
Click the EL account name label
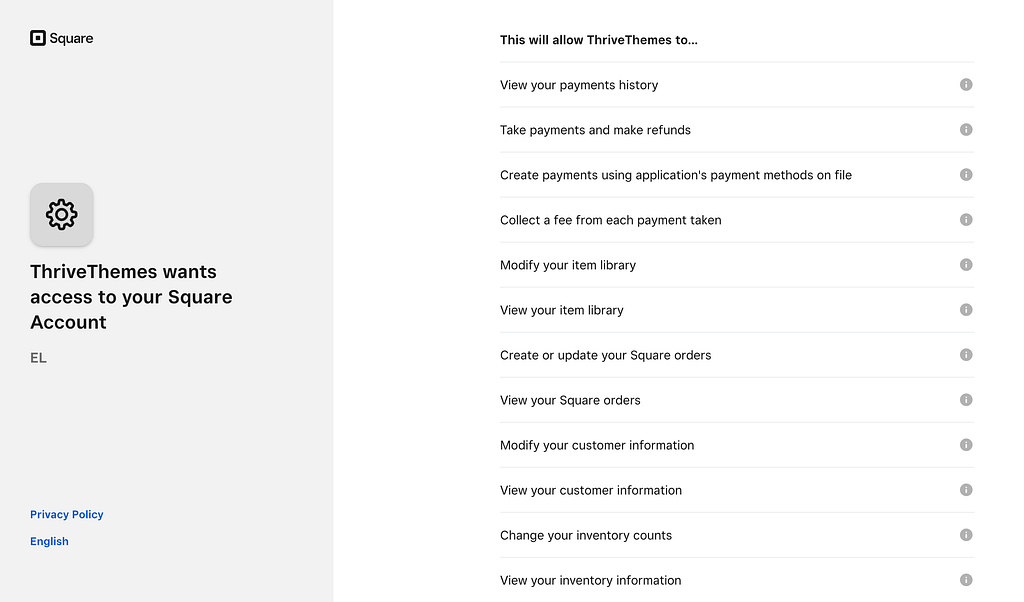39,358
